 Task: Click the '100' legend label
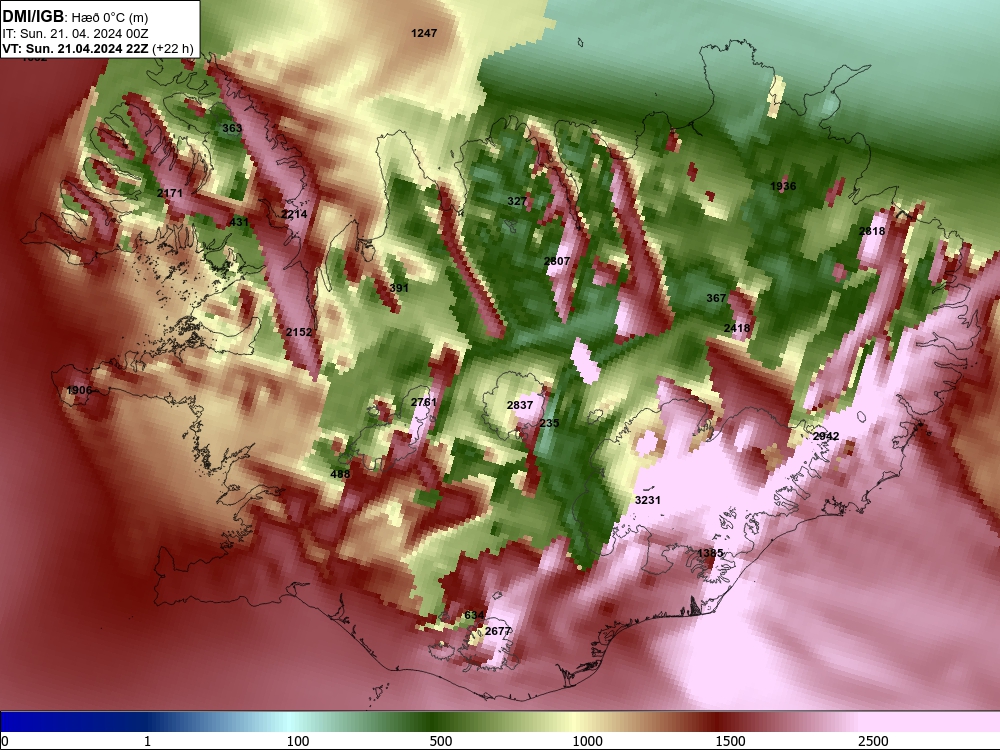(x=298, y=741)
